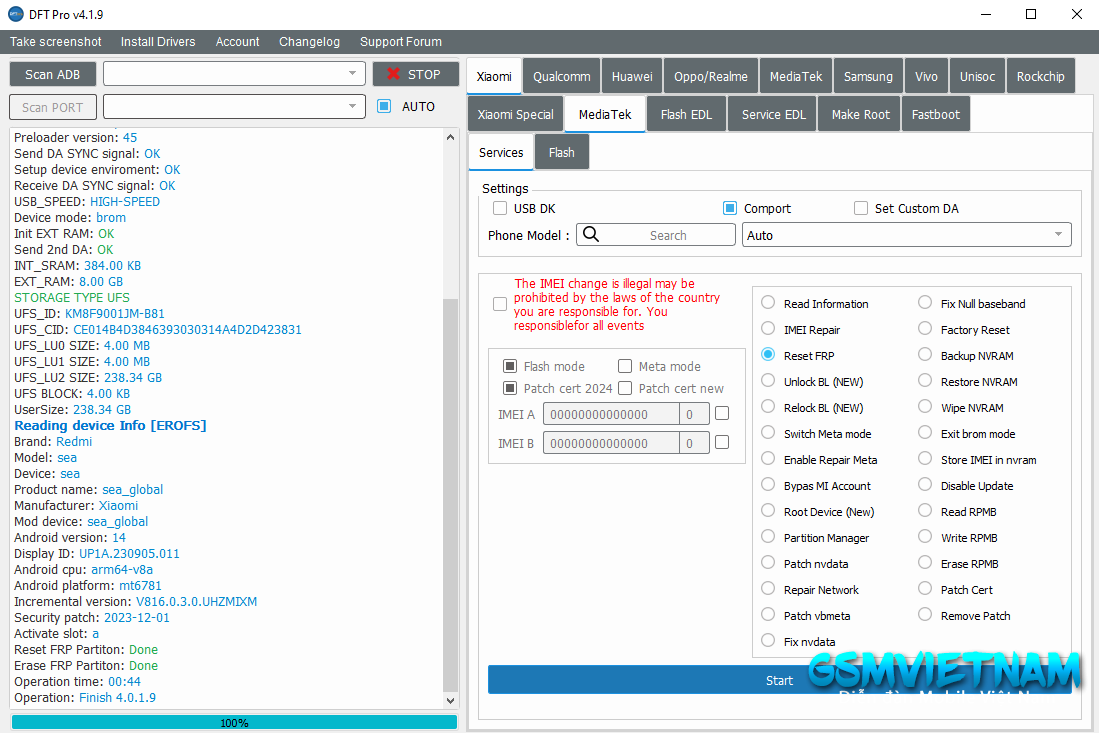Toggle Patch cert 2024 checkbox
The width and height of the screenshot is (1099, 733).
point(510,388)
